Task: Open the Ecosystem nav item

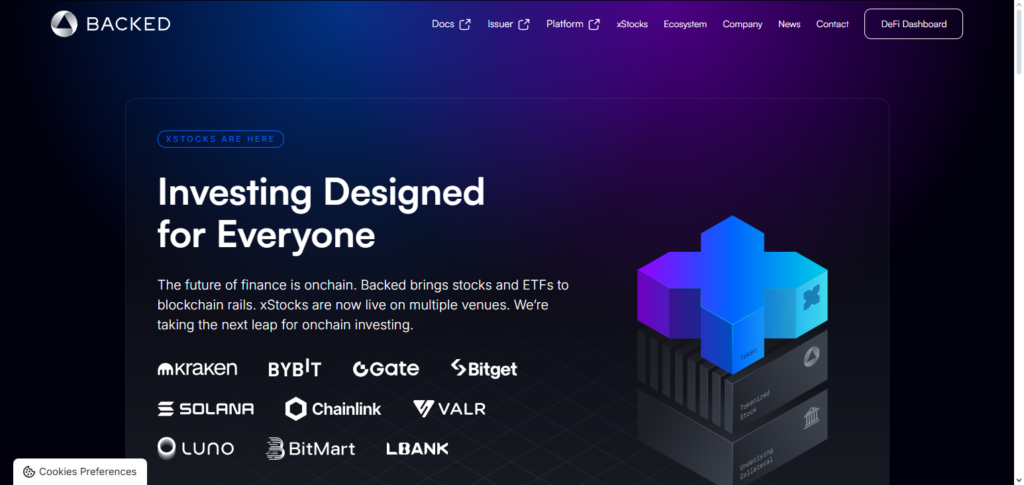Action: (685, 24)
